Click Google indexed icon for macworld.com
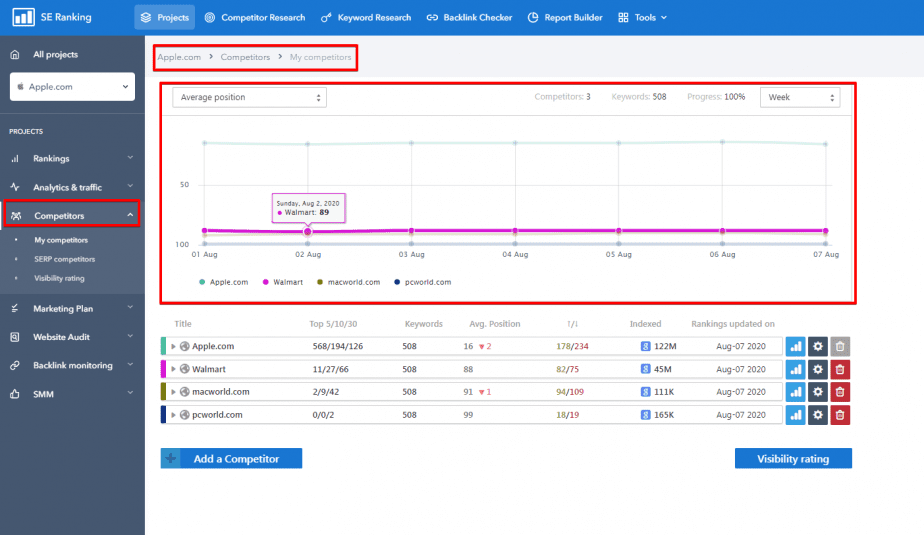Viewport: 924px width, 535px height. pos(645,392)
